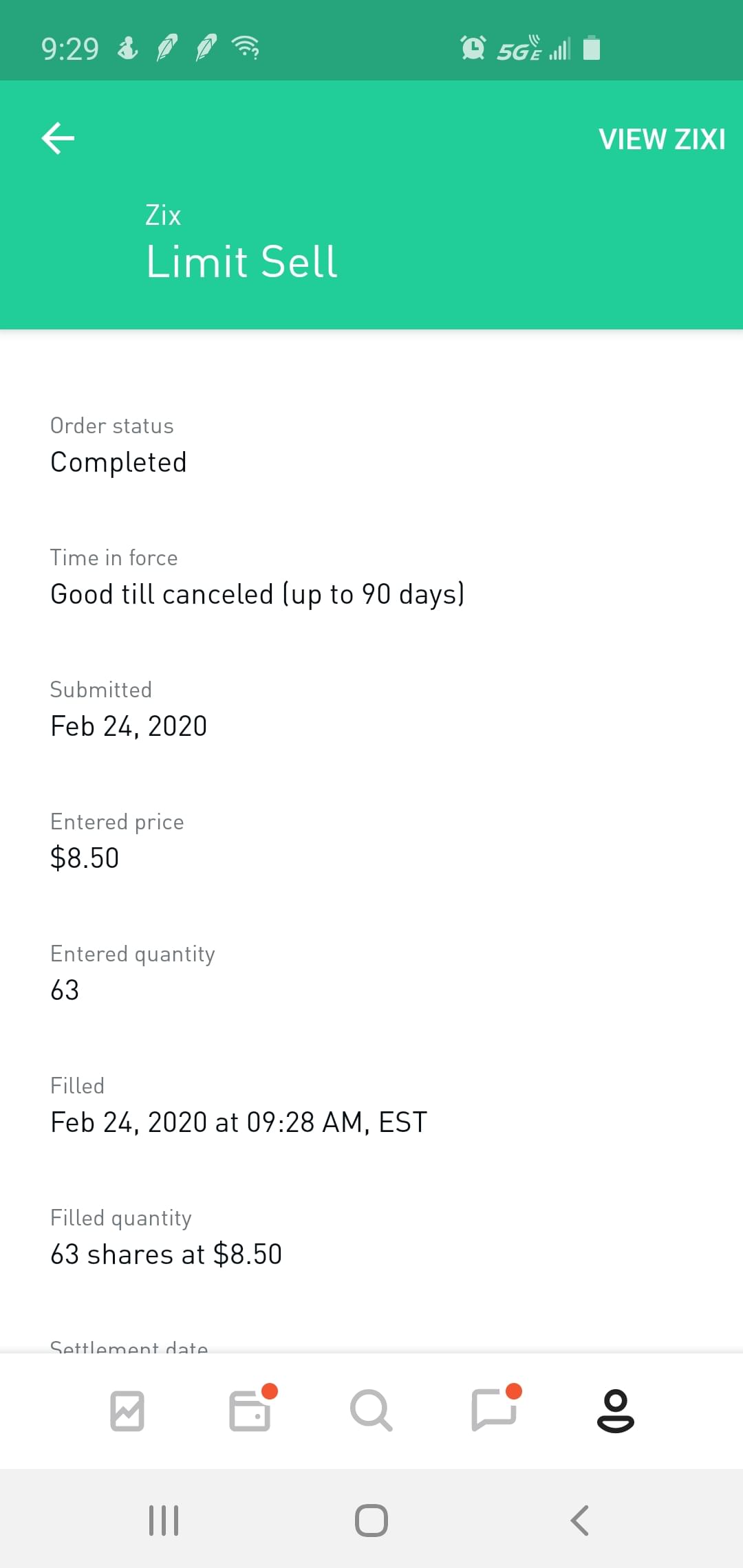Tap the $8.50 entered price value
This screenshot has height=1568, width=743.
85,858
